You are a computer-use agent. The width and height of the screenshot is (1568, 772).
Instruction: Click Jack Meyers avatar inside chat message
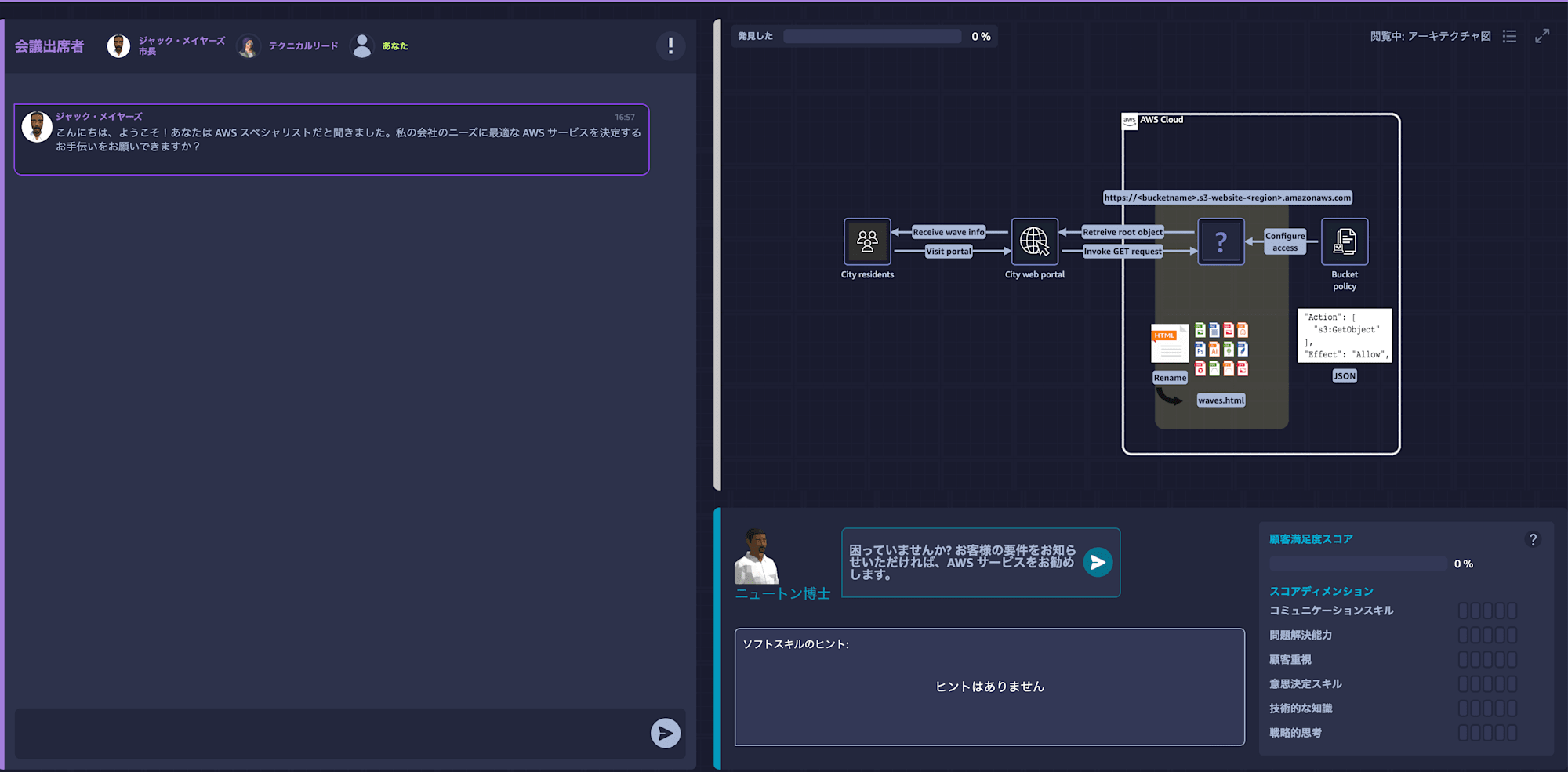click(37, 127)
